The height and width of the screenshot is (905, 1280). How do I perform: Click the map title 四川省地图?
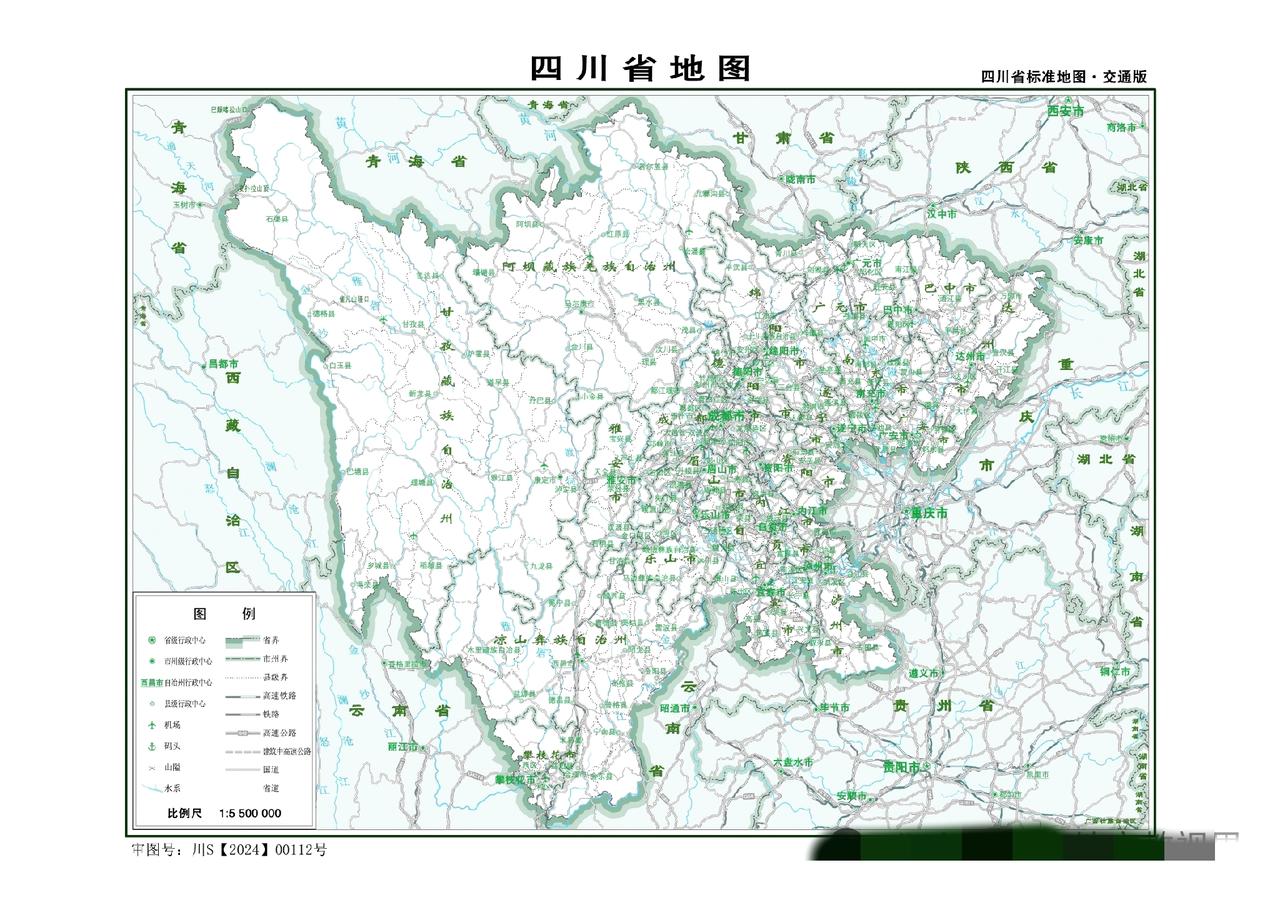pos(640,68)
